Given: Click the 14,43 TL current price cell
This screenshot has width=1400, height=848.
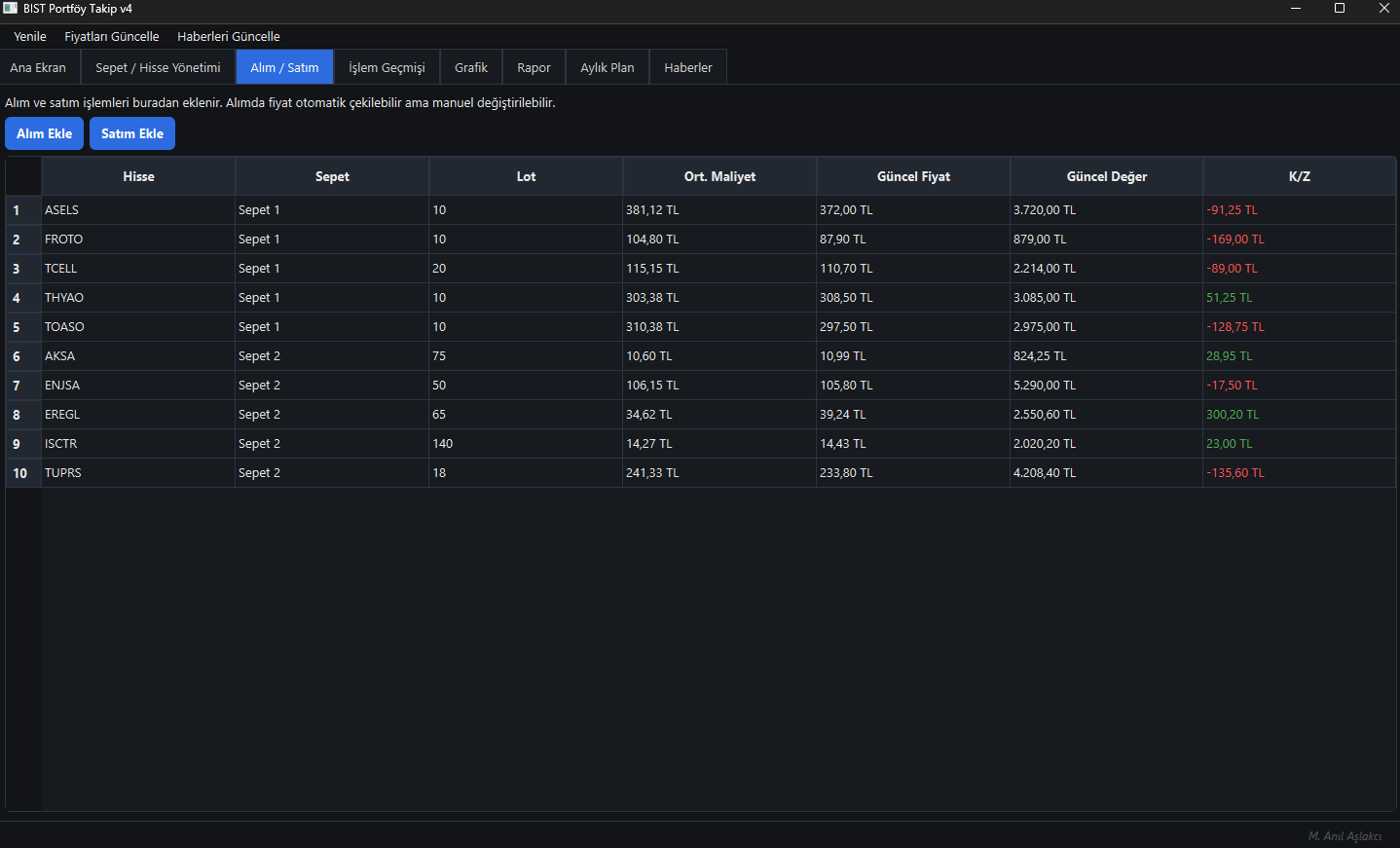Looking at the screenshot, I should click(x=913, y=444).
